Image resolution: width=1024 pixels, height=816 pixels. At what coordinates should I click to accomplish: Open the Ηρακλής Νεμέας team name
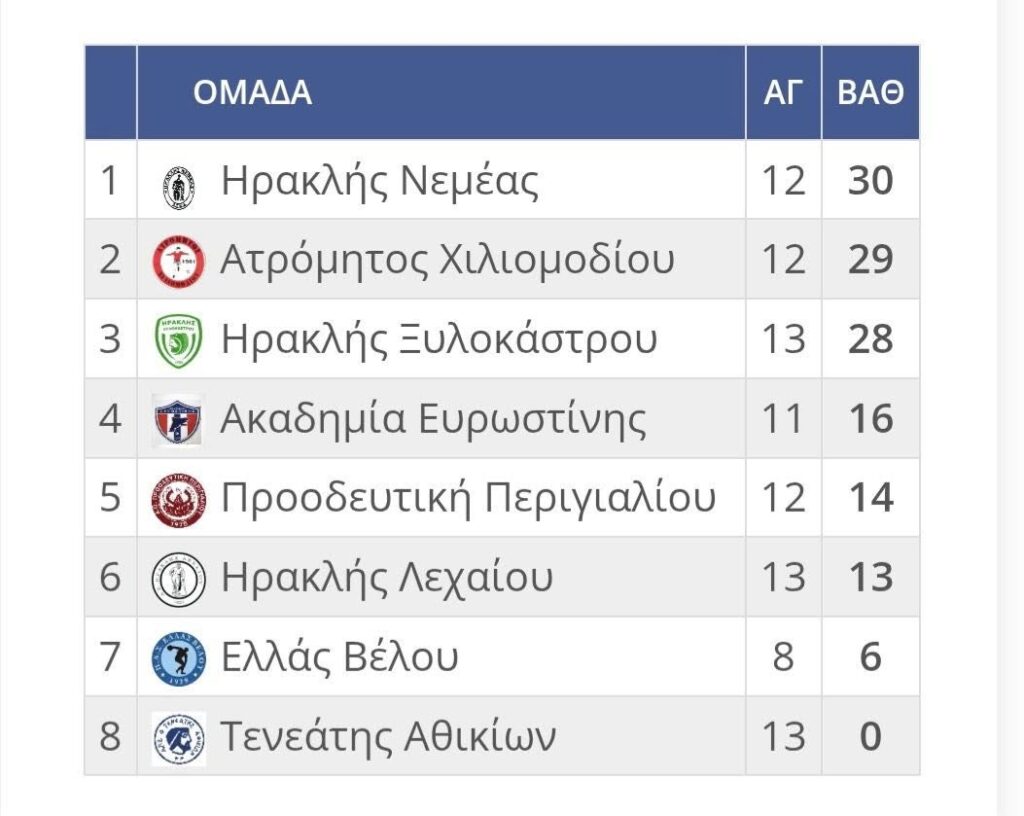(x=380, y=181)
